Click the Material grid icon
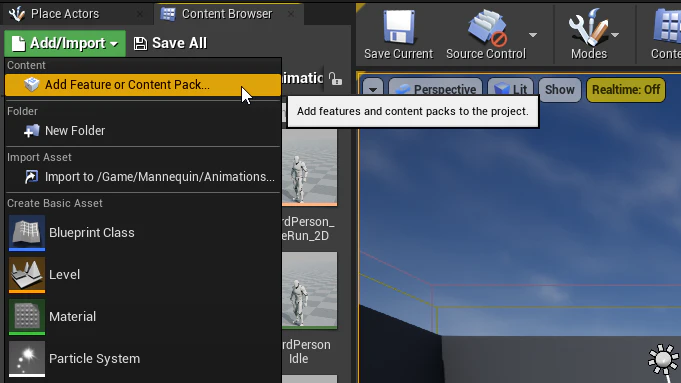 pos(27,317)
